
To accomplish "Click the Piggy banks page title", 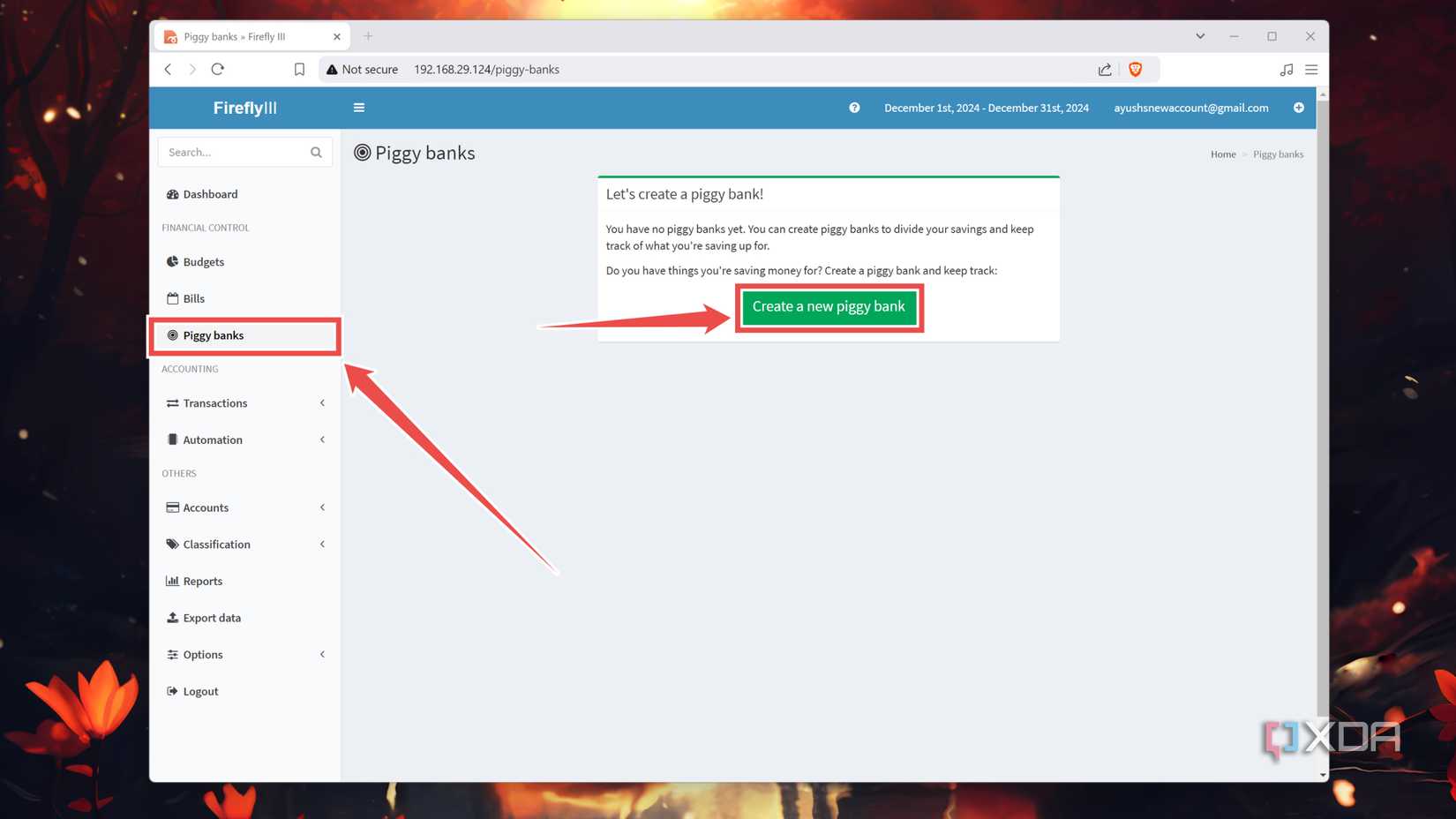I will coord(425,154).
